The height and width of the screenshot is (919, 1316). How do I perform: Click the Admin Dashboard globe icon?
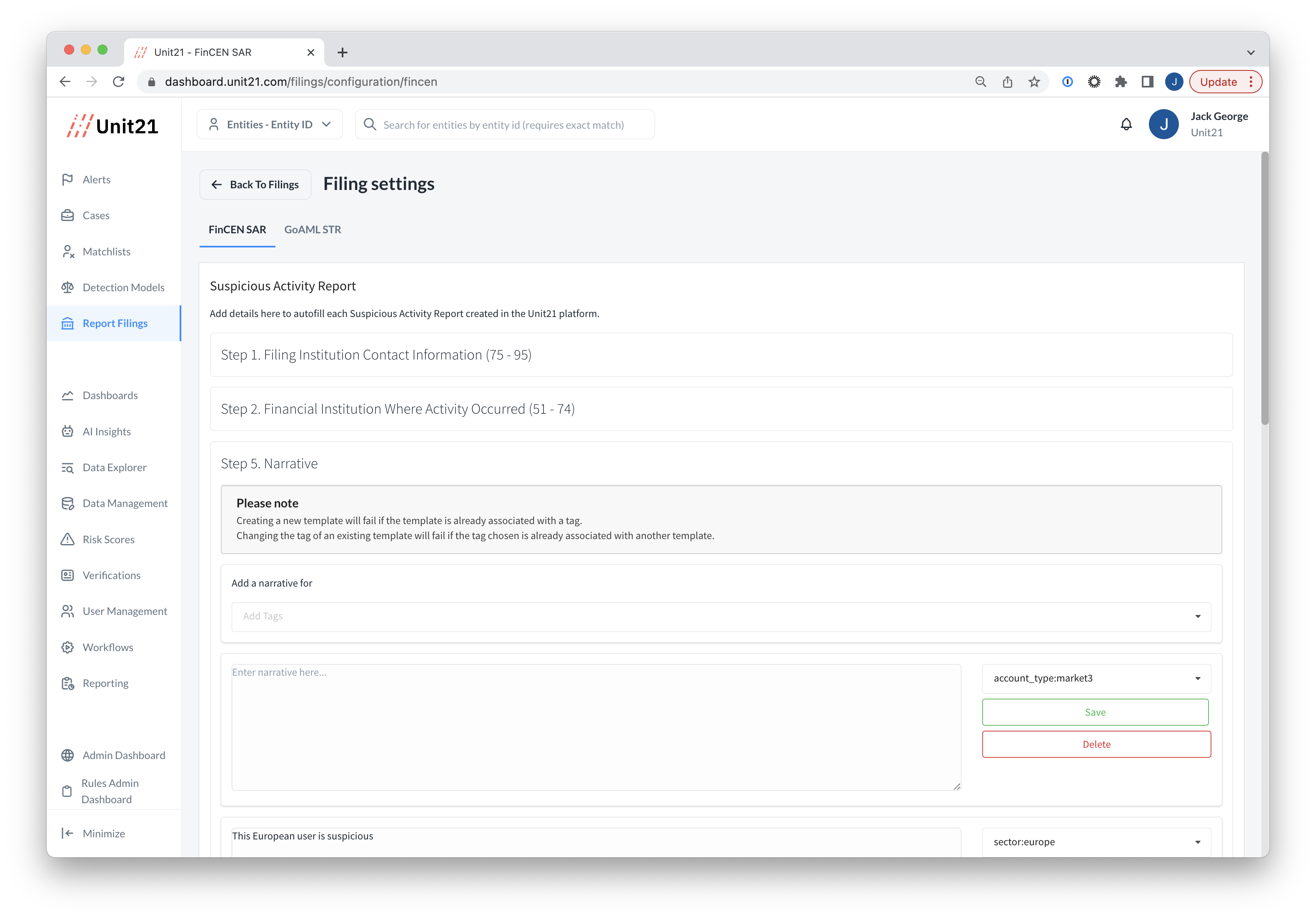68,755
